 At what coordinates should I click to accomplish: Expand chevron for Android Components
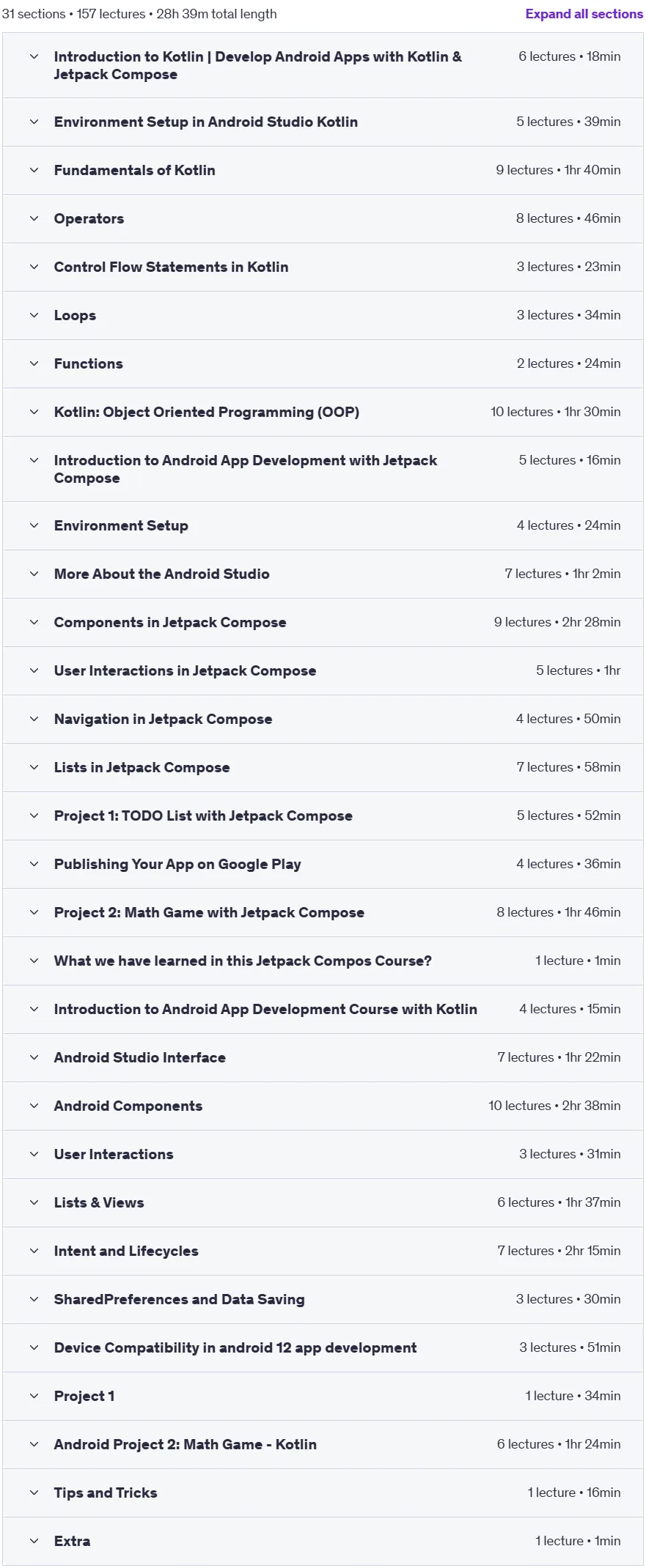tap(34, 1106)
